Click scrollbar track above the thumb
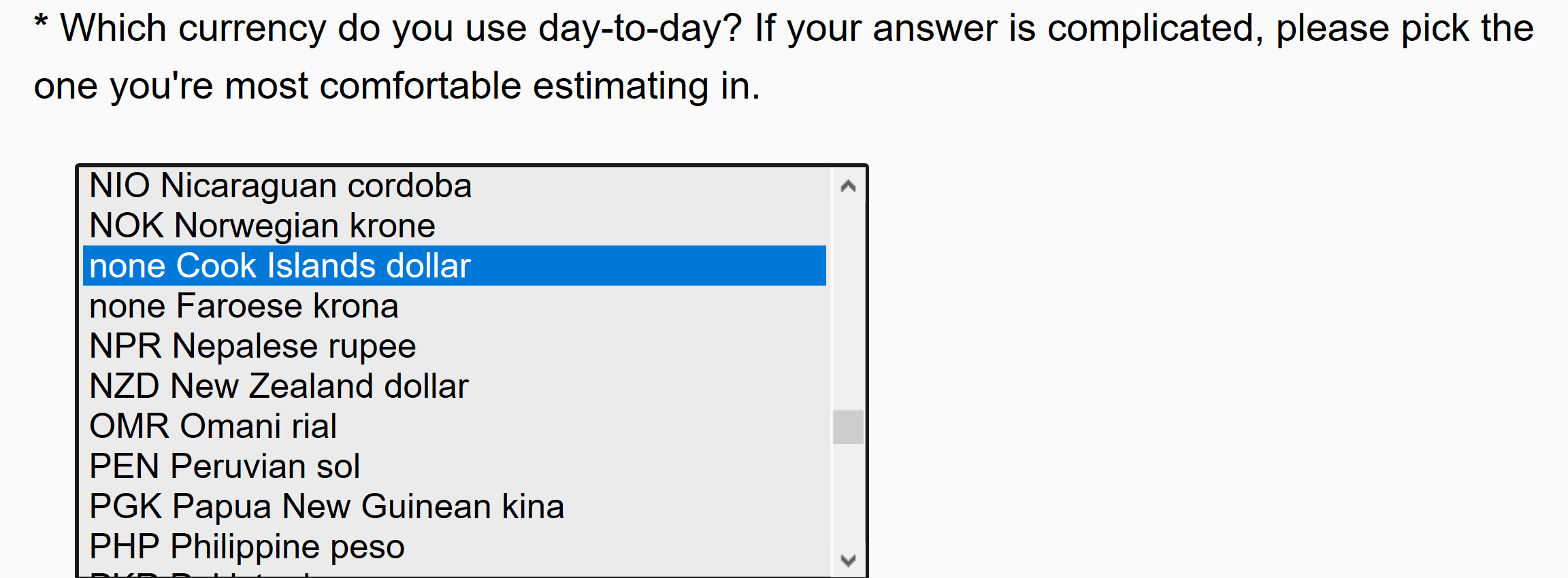The height and width of the screenshot is (578, 1568). click(x=848, y=306)
